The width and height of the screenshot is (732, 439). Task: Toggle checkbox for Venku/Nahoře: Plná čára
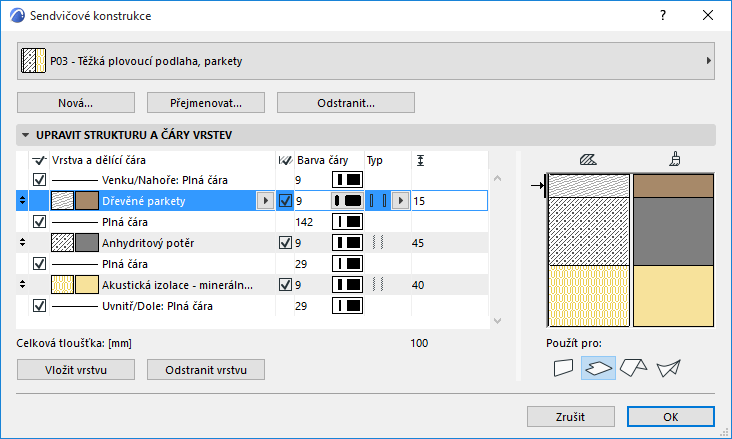point(40,180)
